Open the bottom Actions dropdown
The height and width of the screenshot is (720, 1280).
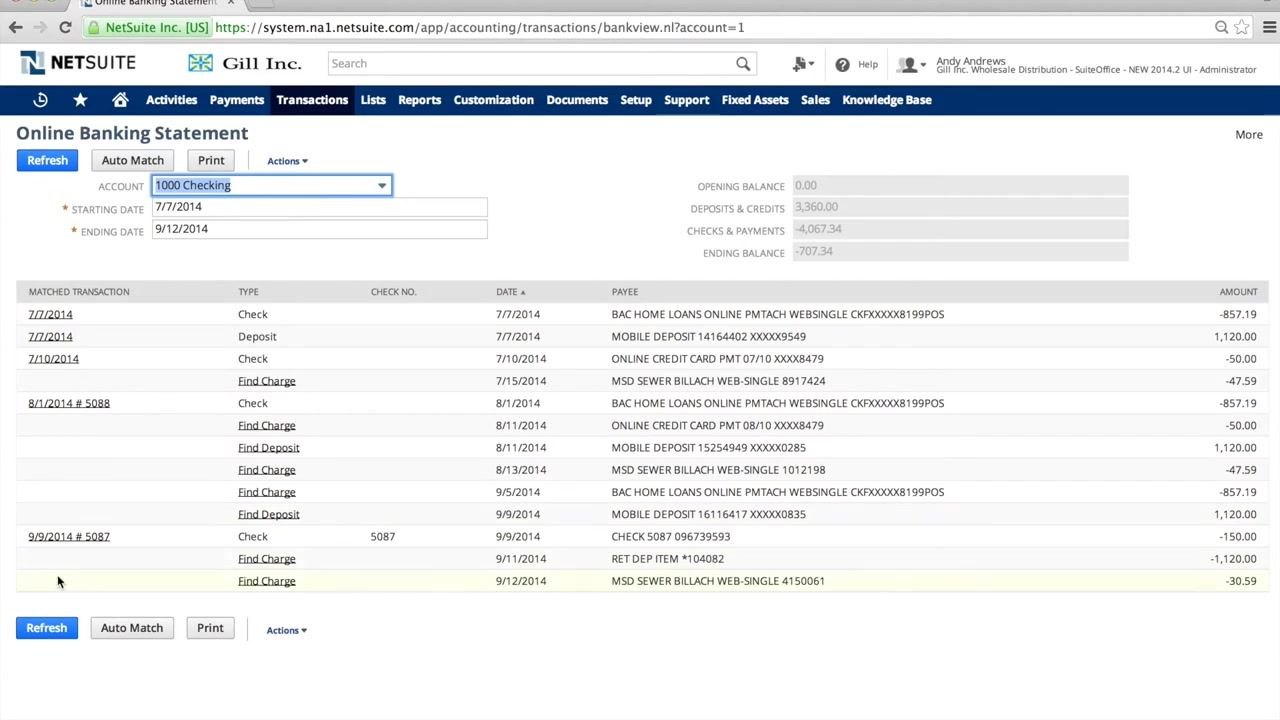tap(287, 630)
